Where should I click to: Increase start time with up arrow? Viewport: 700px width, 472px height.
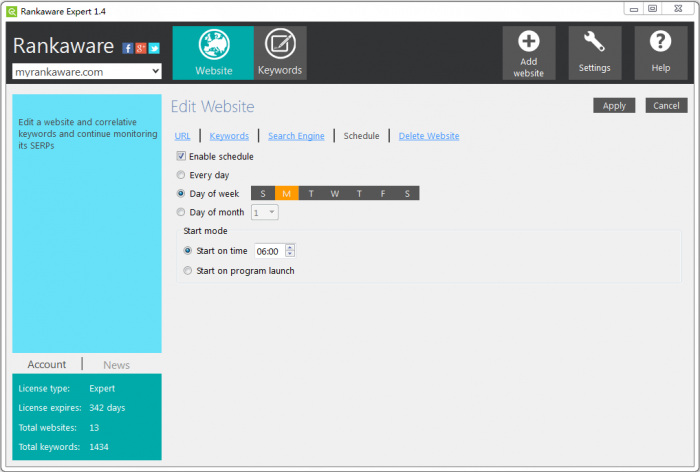[290, 247]
